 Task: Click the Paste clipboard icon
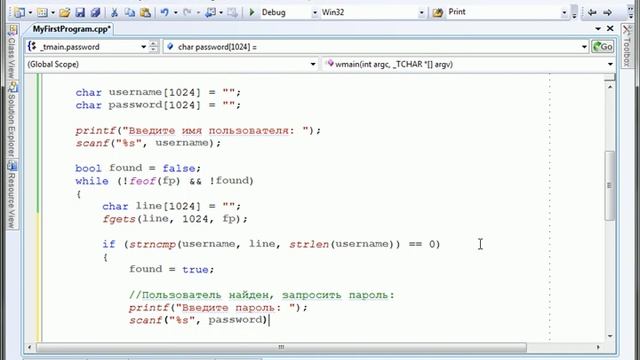pos(145,13)
